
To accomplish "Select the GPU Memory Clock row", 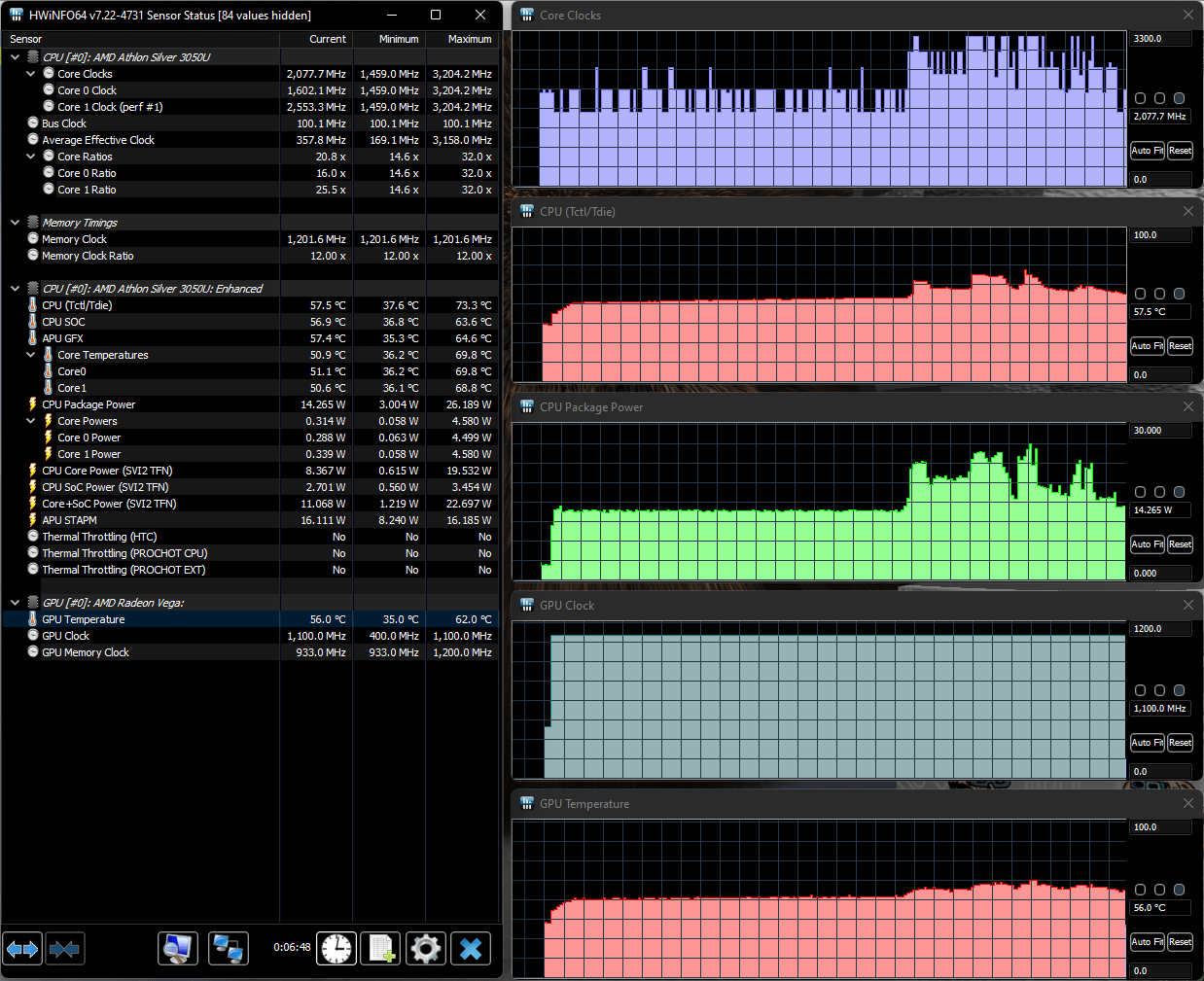I will 250,652.
